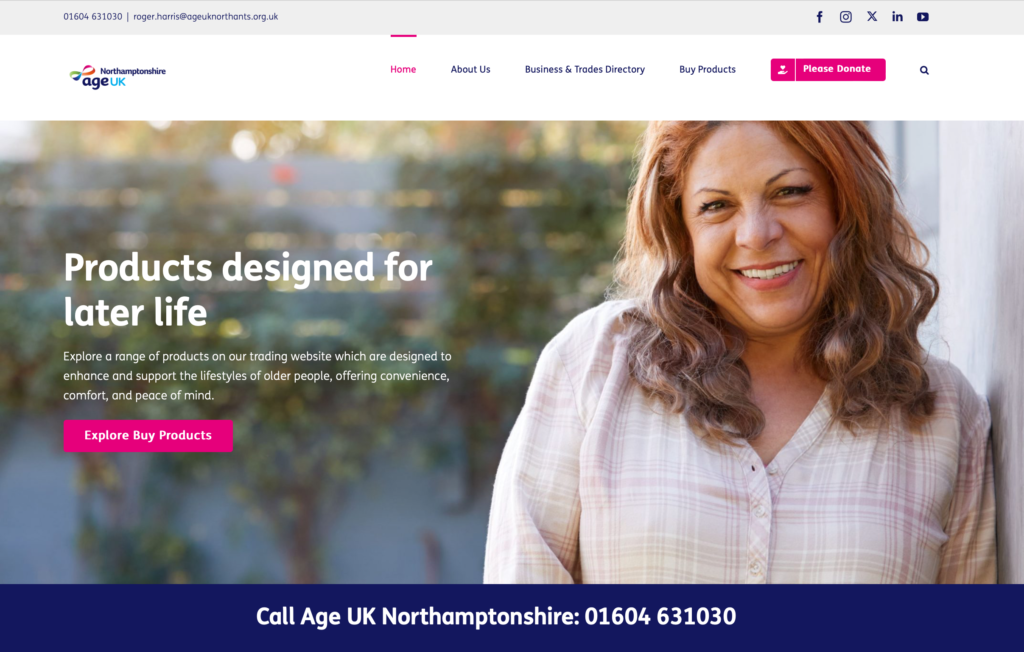
Task: Select Buy Products in navigation
Action: point(707,69)
